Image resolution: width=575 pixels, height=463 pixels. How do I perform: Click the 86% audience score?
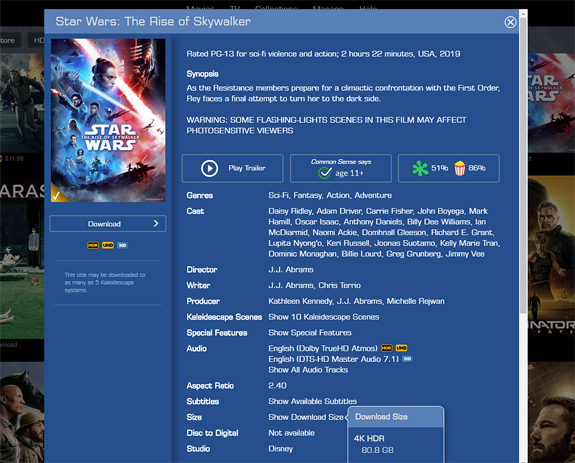477,168
